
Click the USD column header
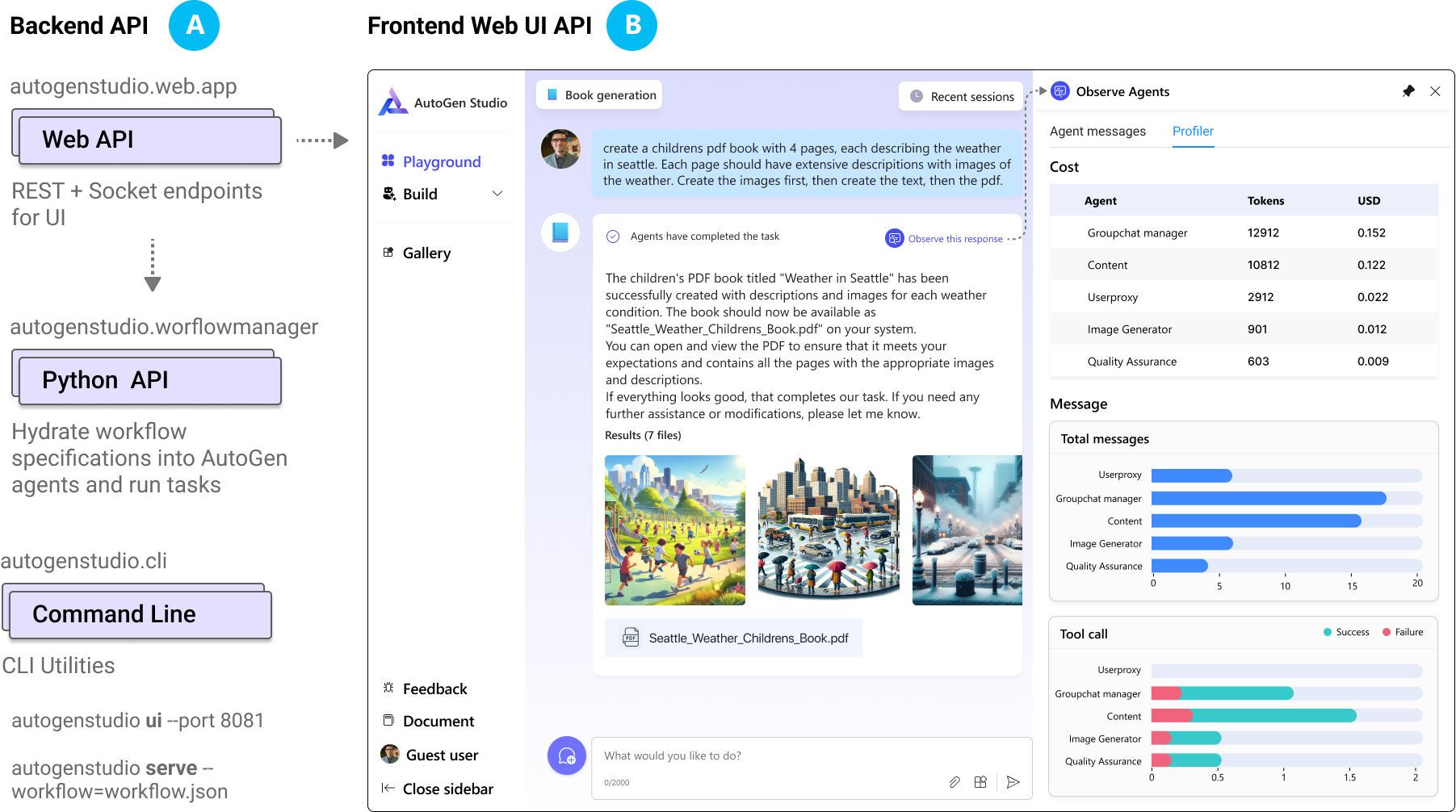tap(1369, 200)
